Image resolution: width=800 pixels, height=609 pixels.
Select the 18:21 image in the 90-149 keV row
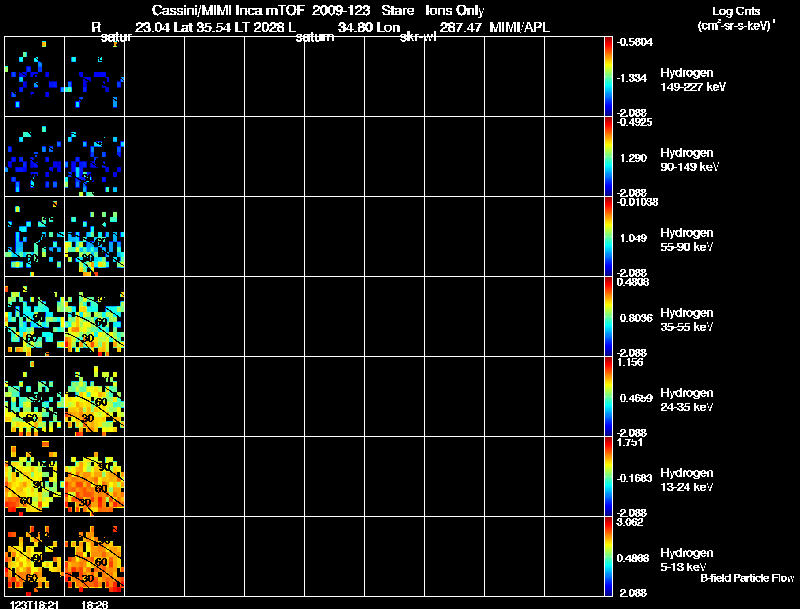pos(35,157)
